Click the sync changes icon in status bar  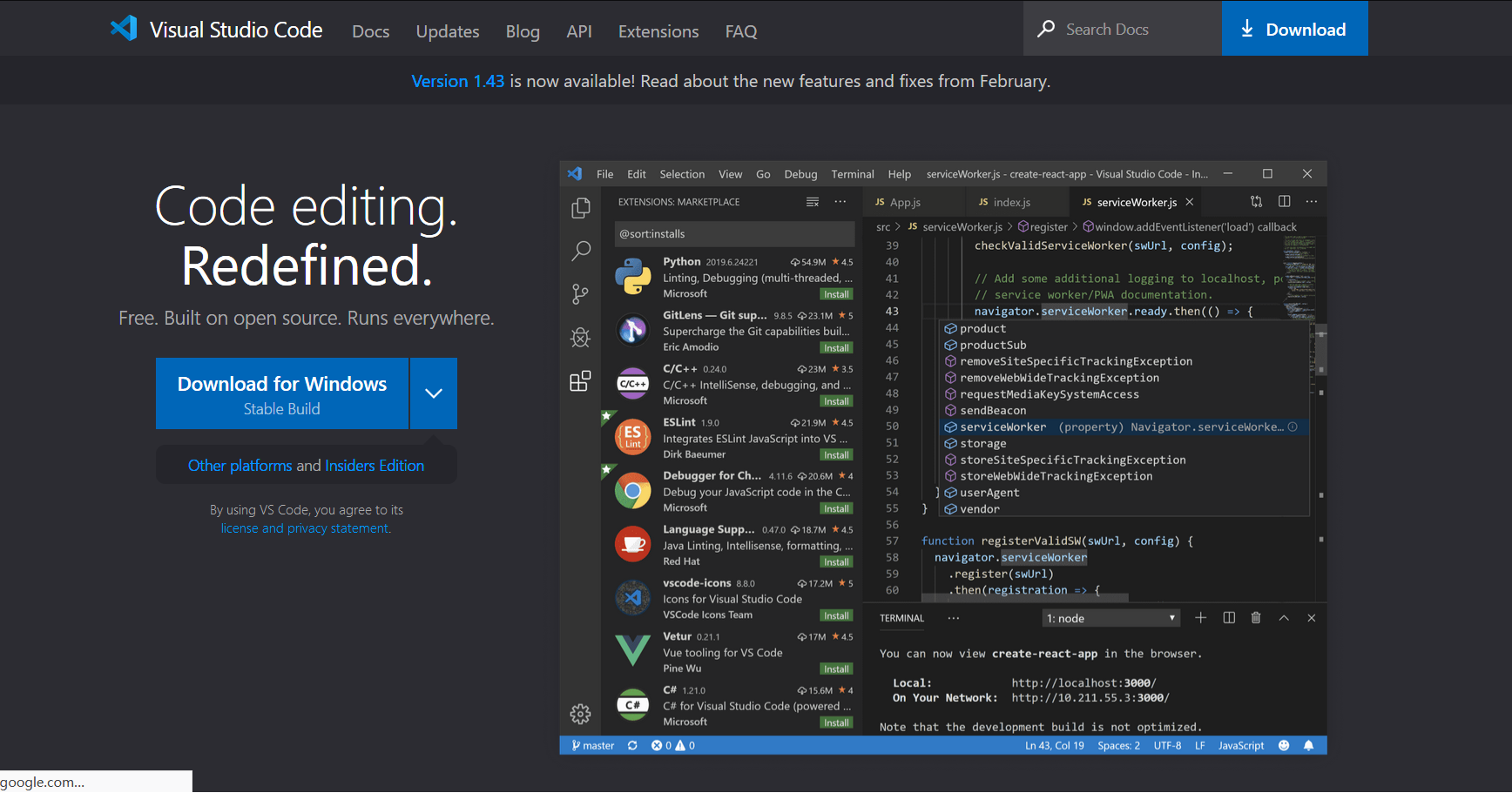tap(632, 745)
